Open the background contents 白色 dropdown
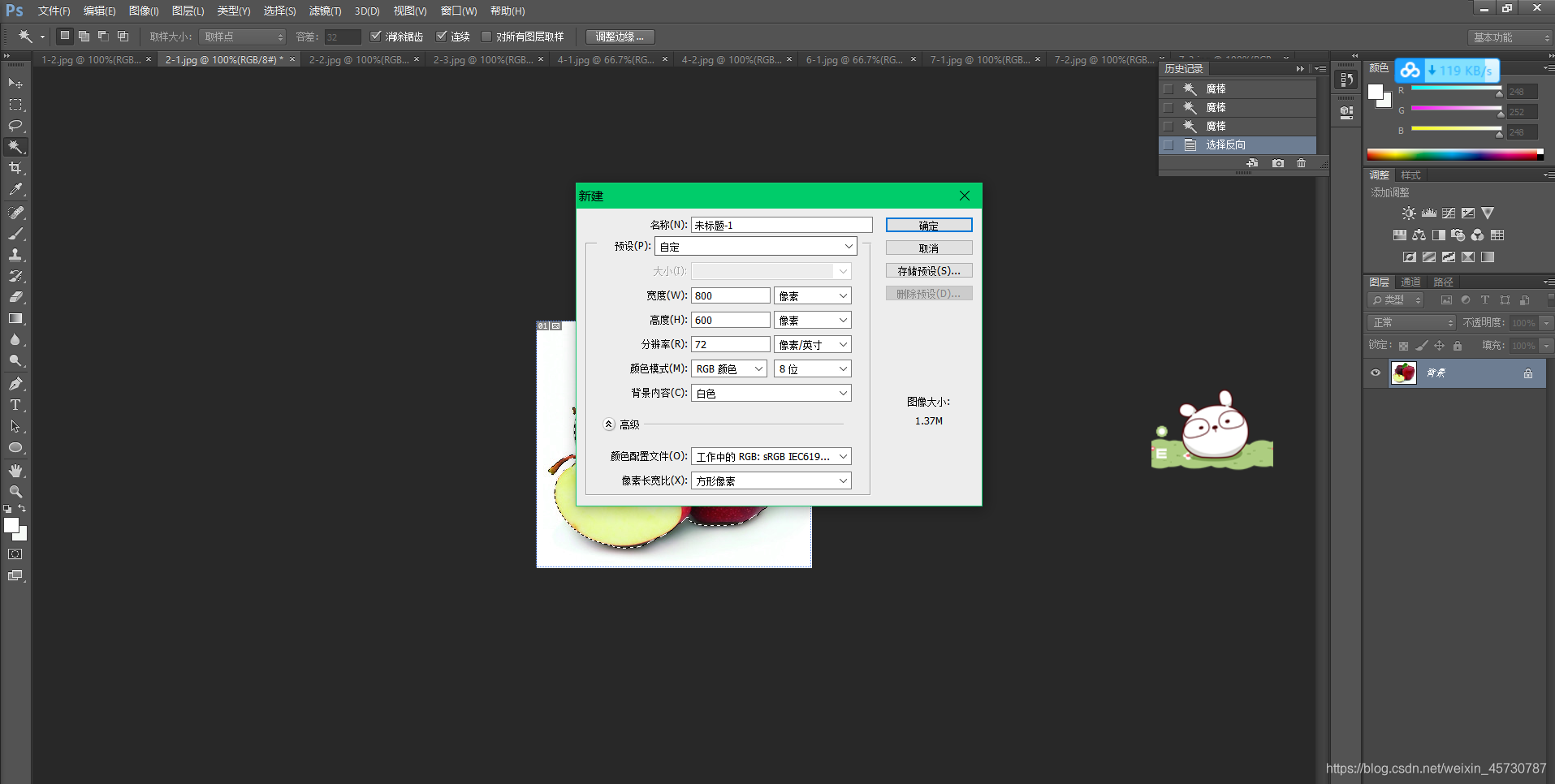Viewport: 1555px width, 784px height. coord(771,394)
